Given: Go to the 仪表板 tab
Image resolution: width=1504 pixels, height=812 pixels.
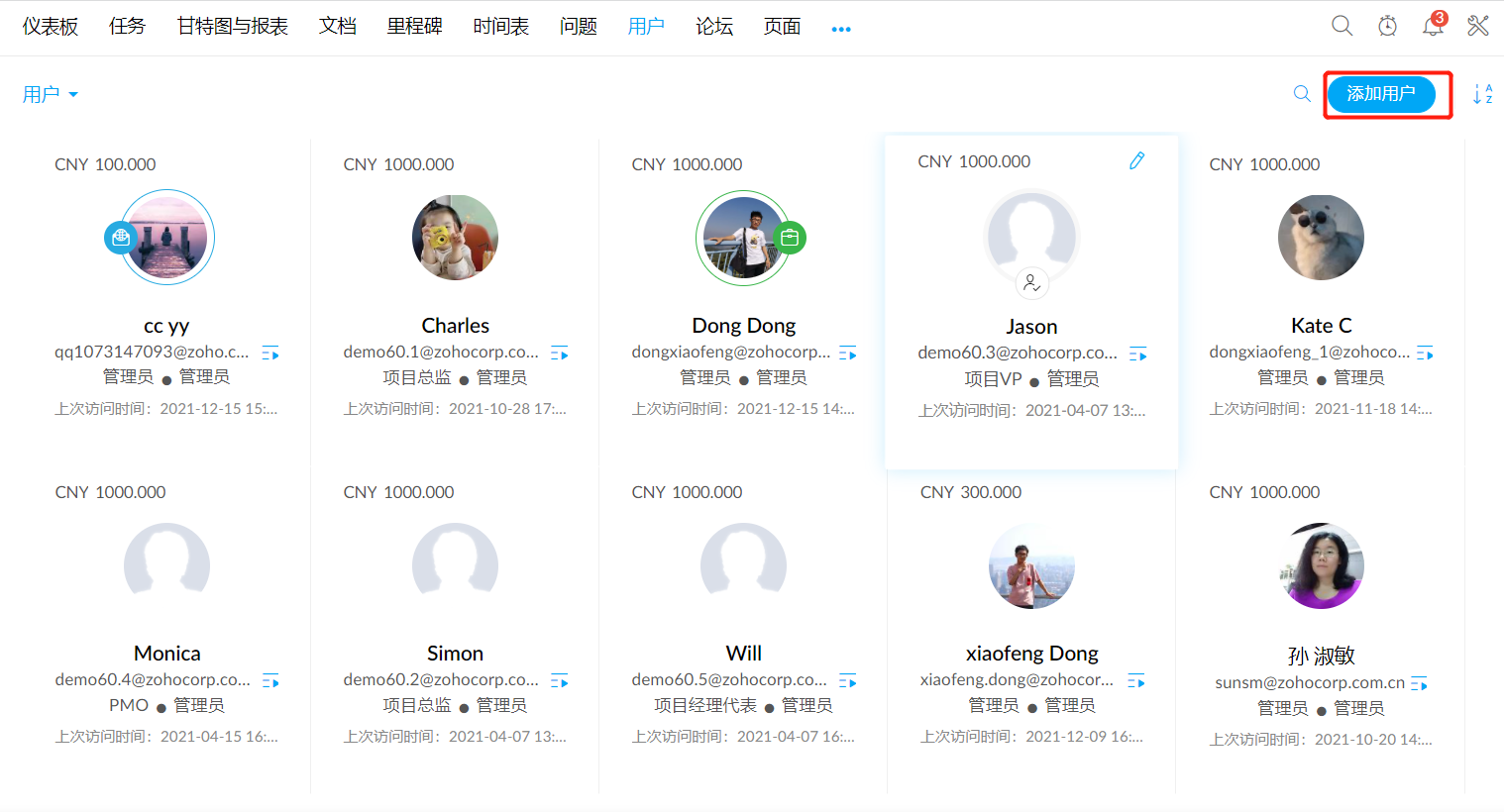Looking at the screenshot, I should (x=51, y=27).
